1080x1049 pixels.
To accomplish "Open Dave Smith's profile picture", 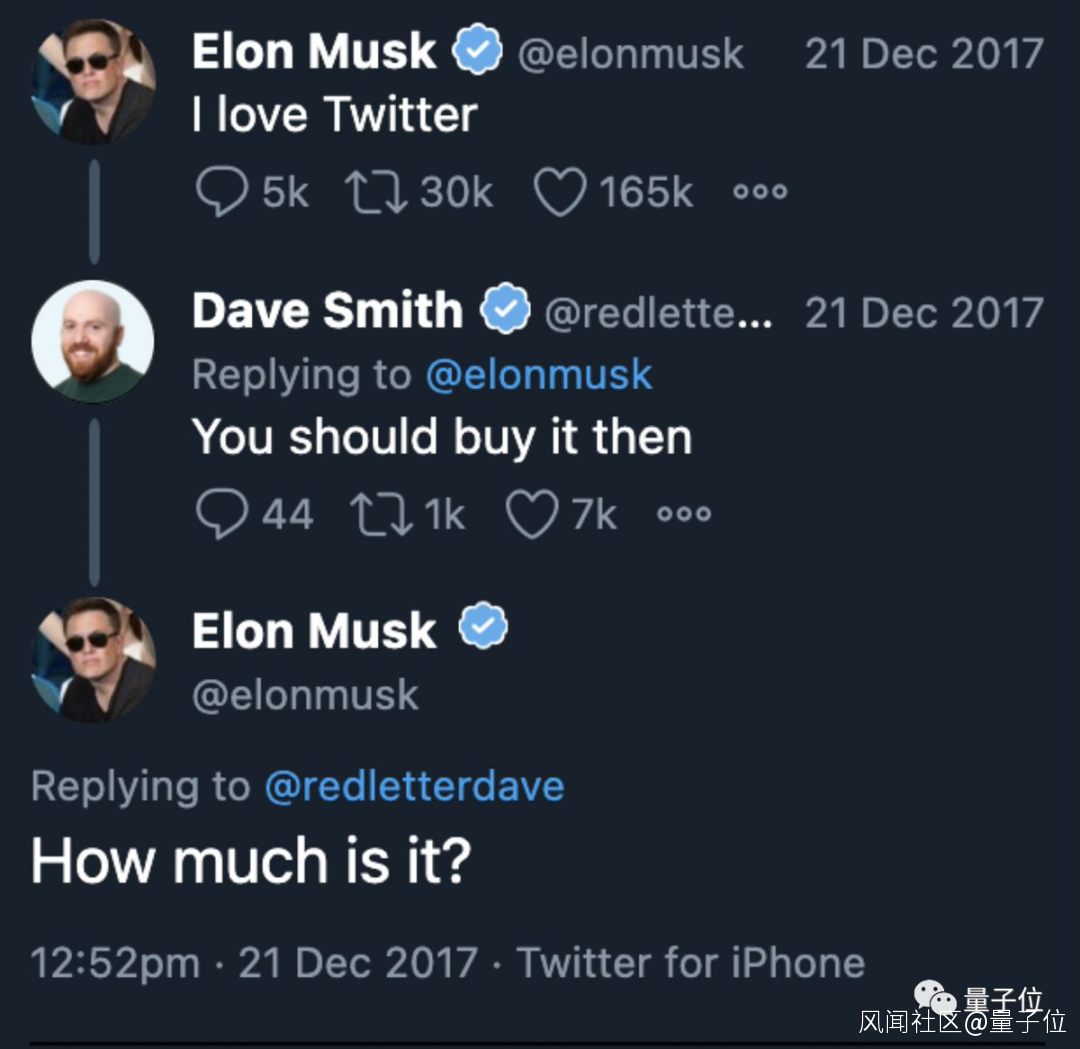I will (x=93, y=341).
